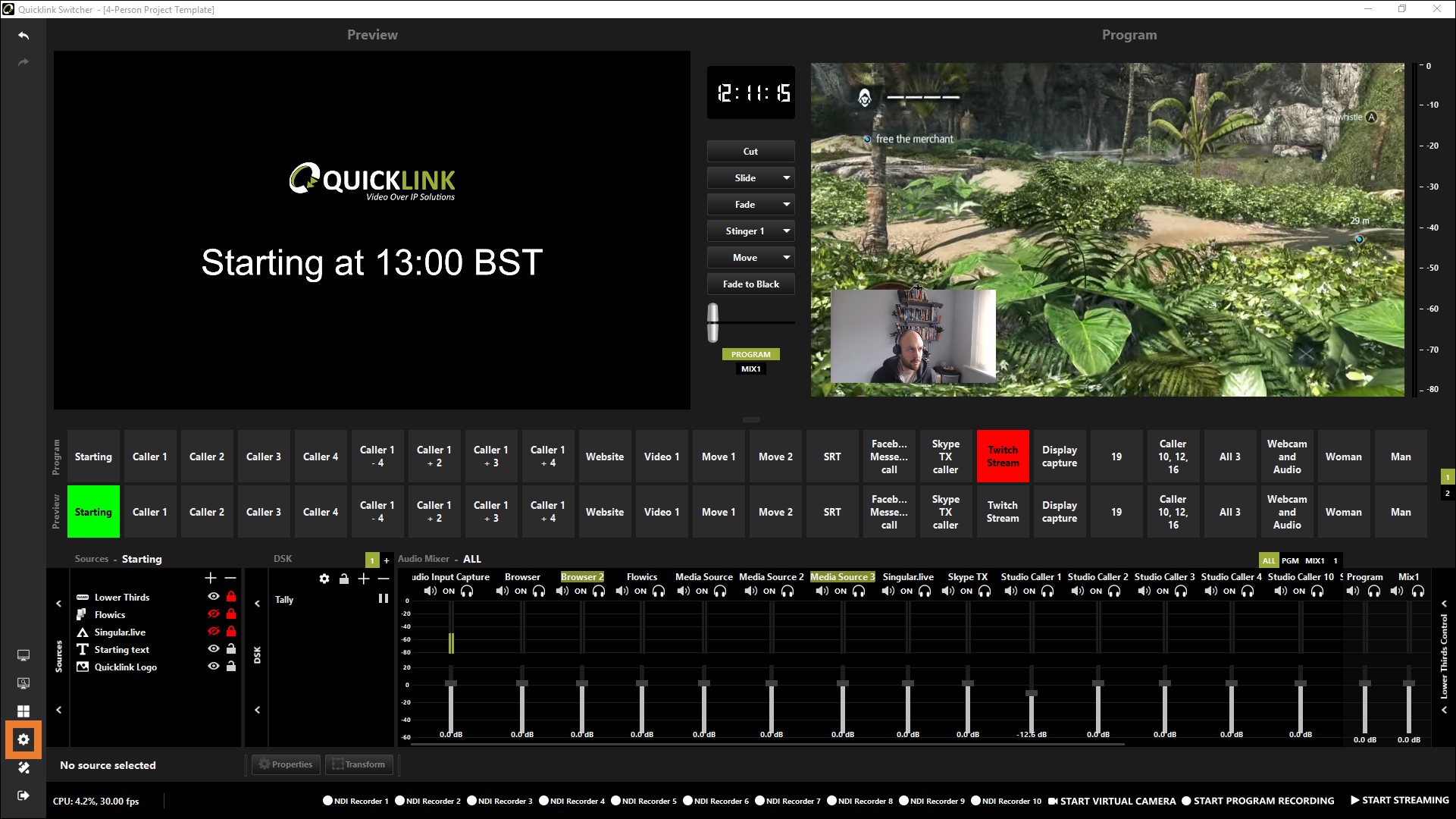Open settings gear in left sidebar
The image size is (1456, 819).
click(23, 739)
